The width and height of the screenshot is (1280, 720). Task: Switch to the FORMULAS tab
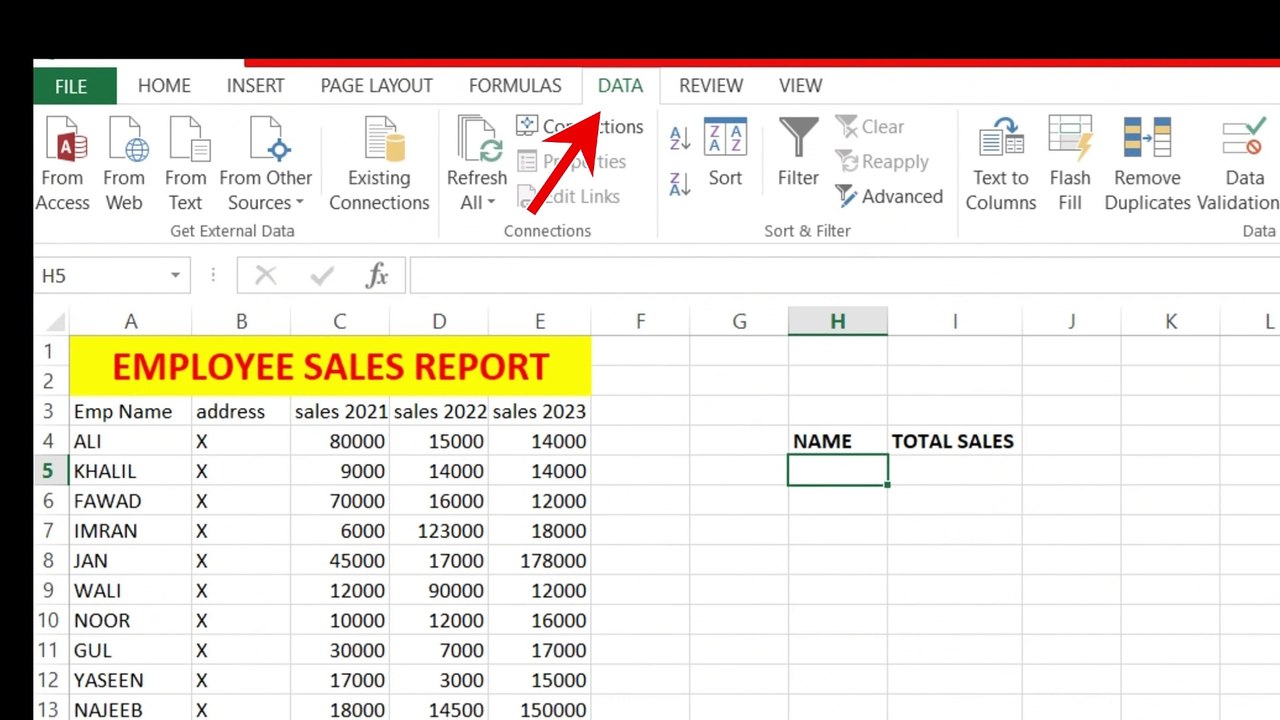point(515,86)
